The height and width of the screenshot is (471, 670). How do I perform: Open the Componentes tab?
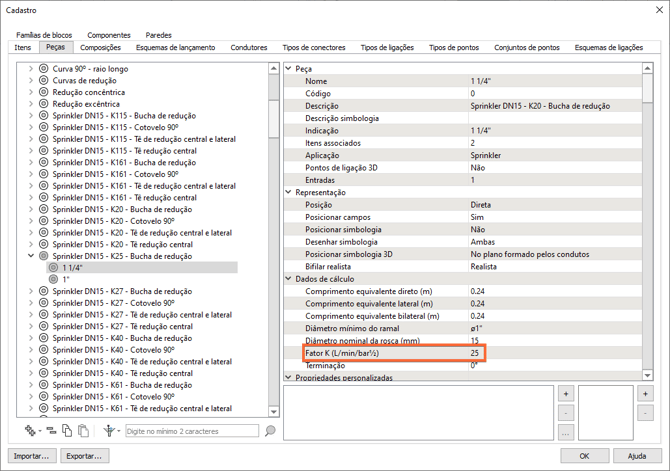(x=108, y=35)
